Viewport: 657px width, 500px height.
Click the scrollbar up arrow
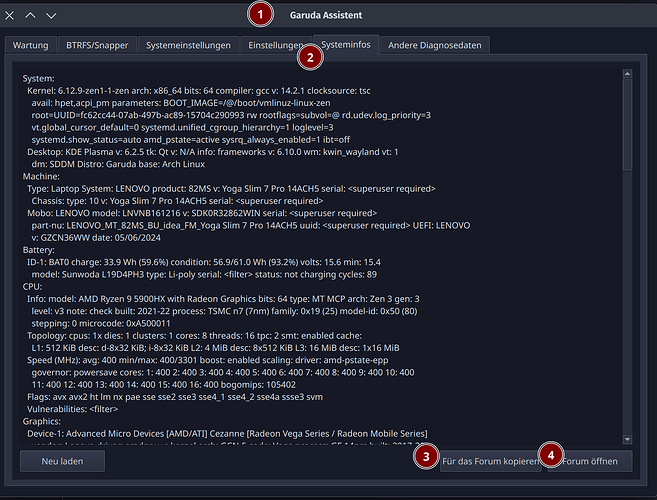(x=627, y=74)
